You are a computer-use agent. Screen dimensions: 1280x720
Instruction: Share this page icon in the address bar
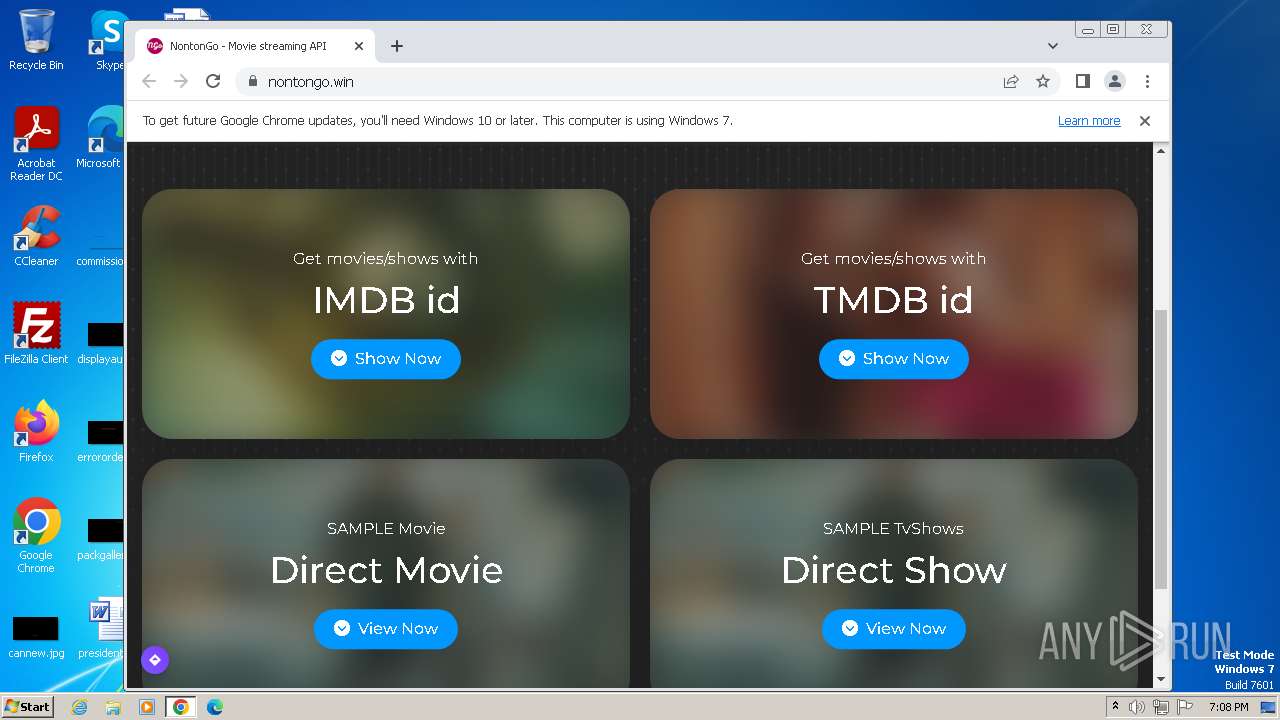pos(1011,82)
